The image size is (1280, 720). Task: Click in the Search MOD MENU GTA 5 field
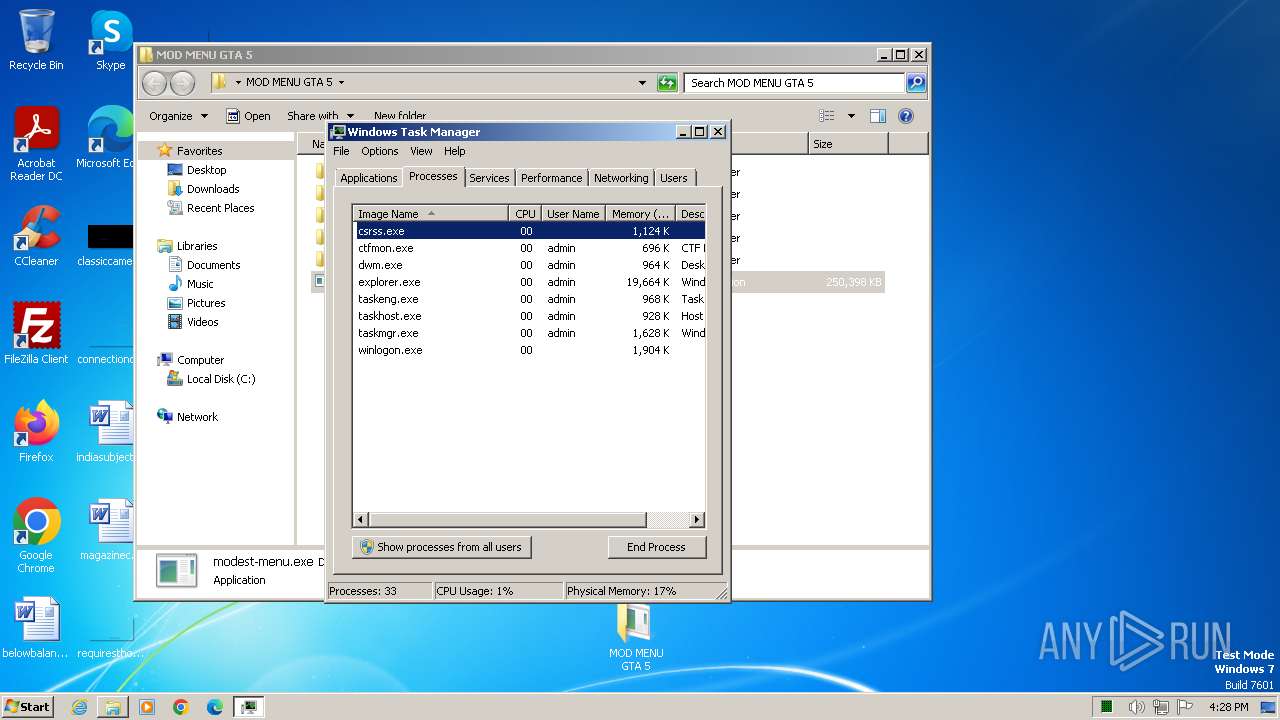(x=795, y=83)
